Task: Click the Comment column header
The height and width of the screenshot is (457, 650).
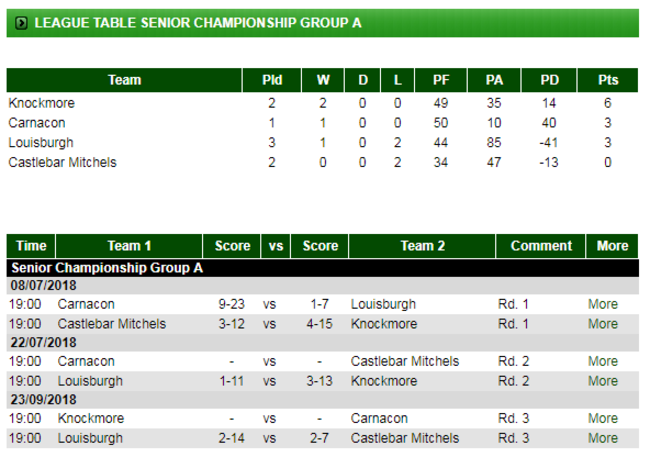Action: coord(540,245)
